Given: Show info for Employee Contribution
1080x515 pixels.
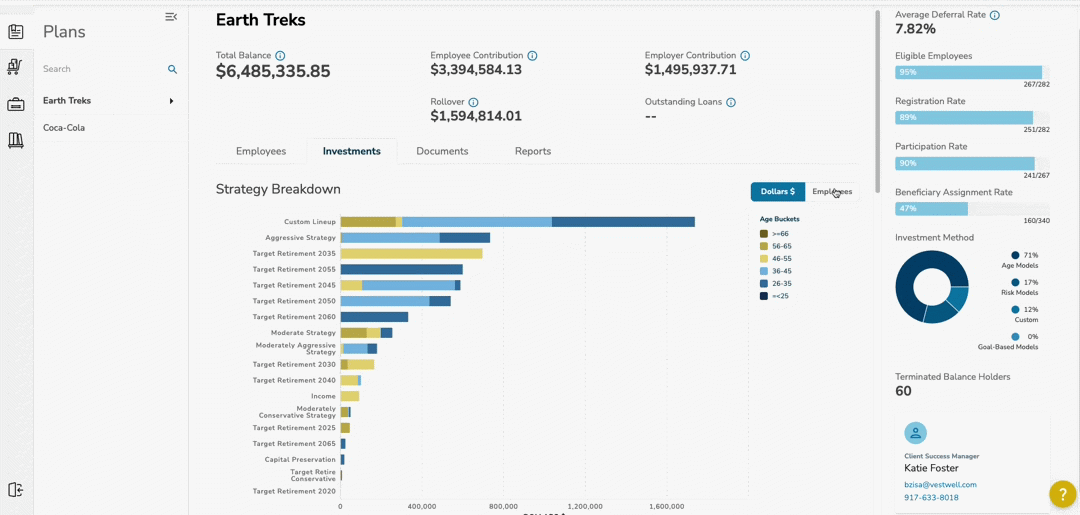Looking at the screenshot, I should tap(532, 56).
